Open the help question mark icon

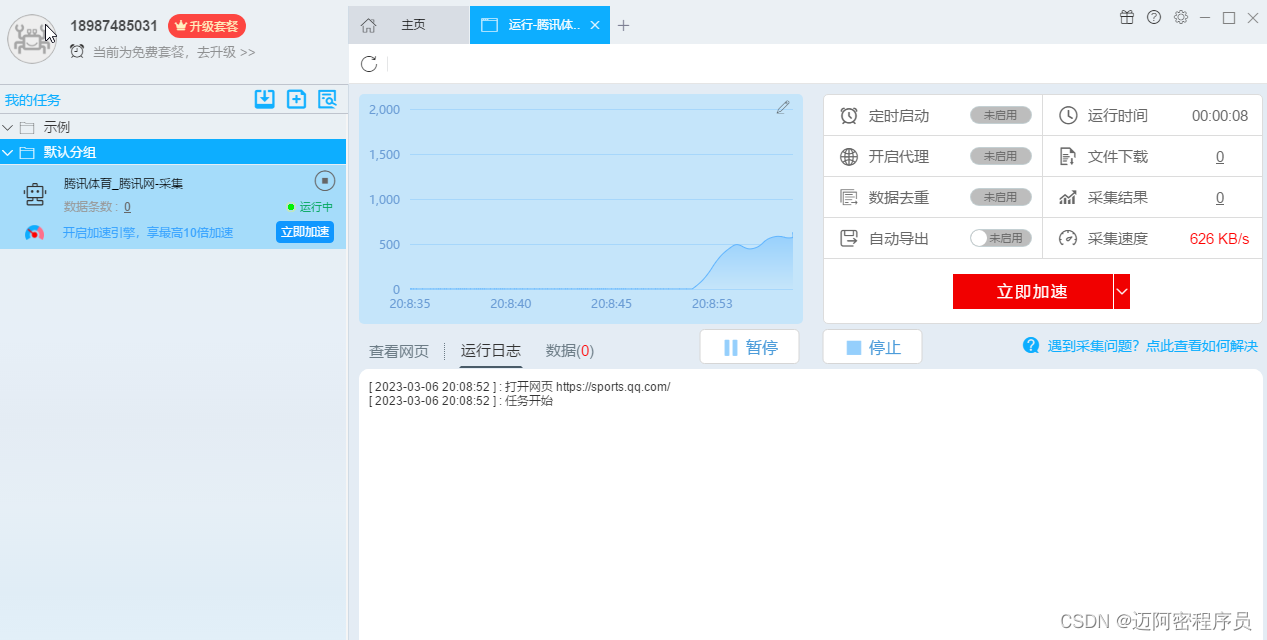[1154, 17]
